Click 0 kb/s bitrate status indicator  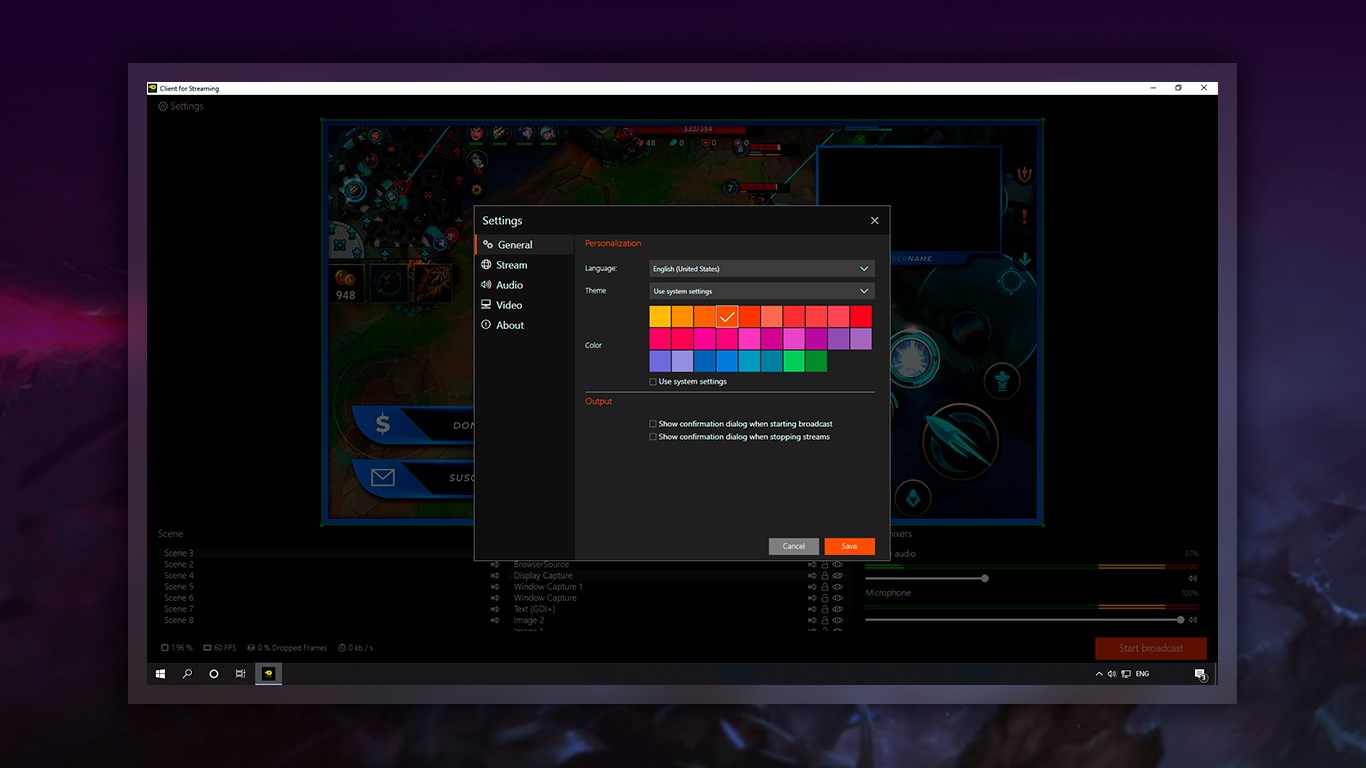356,648
